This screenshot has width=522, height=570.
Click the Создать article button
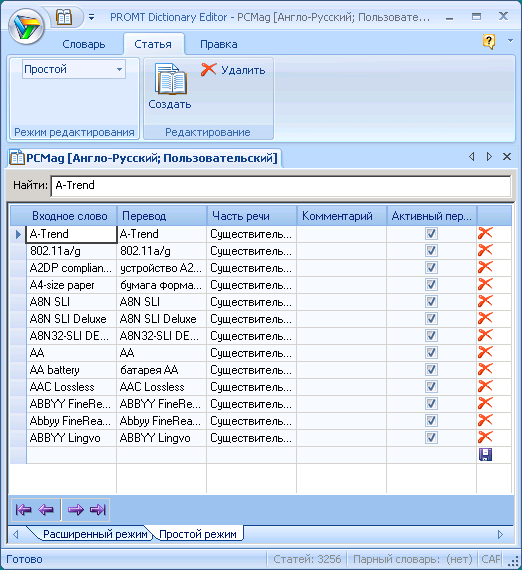coord(170,86)
